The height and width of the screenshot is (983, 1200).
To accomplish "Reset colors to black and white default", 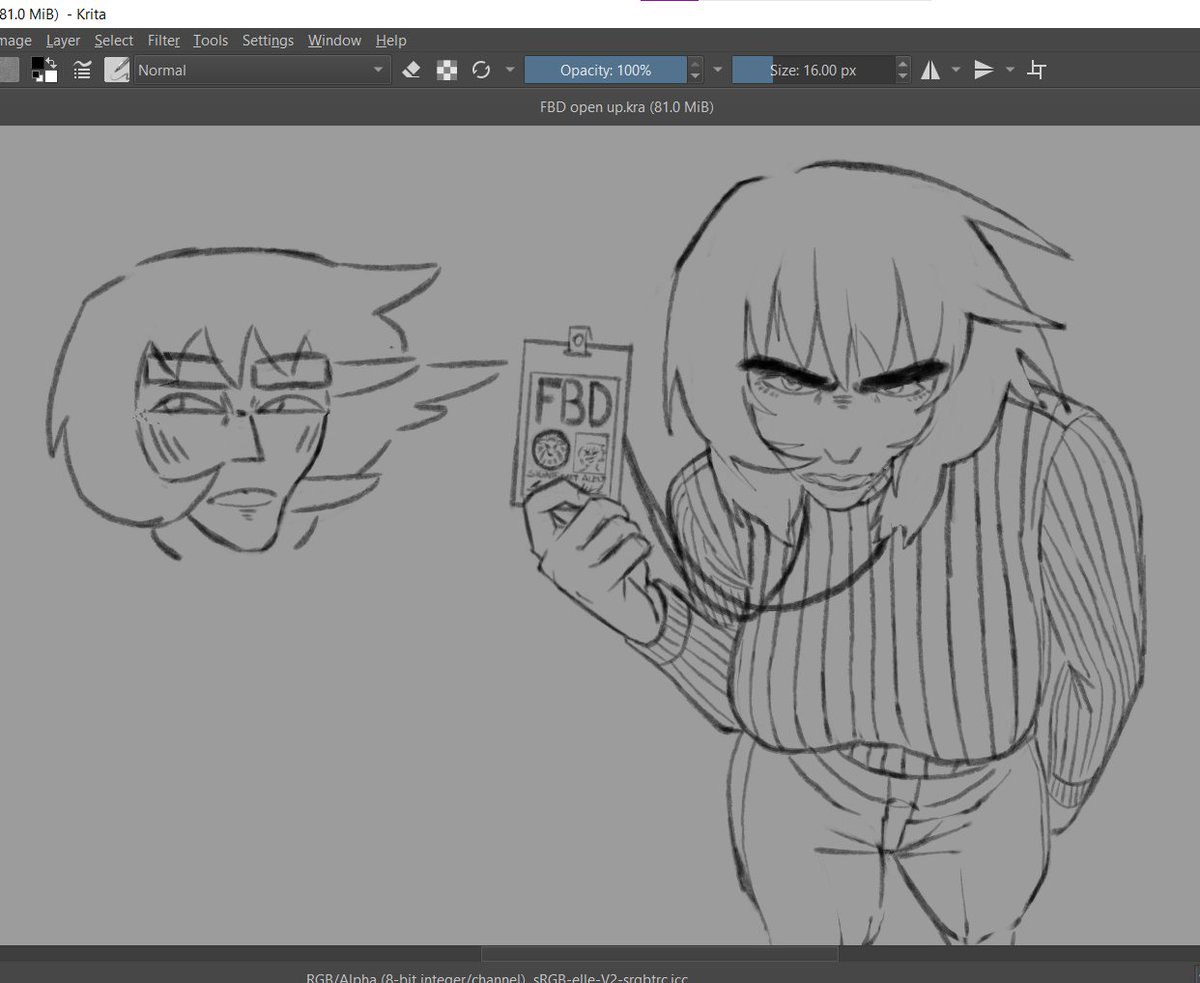I will (38, 78).
